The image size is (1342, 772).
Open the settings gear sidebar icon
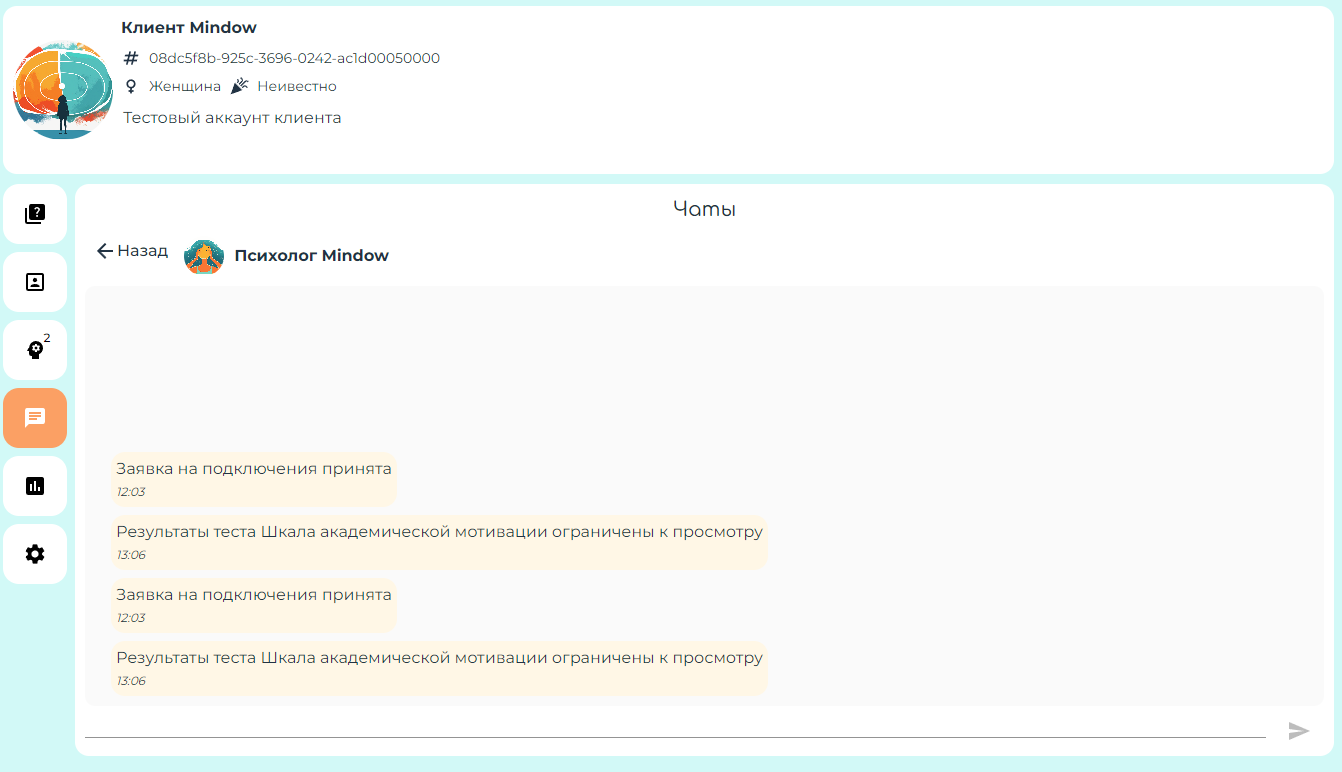click(35, 554)
